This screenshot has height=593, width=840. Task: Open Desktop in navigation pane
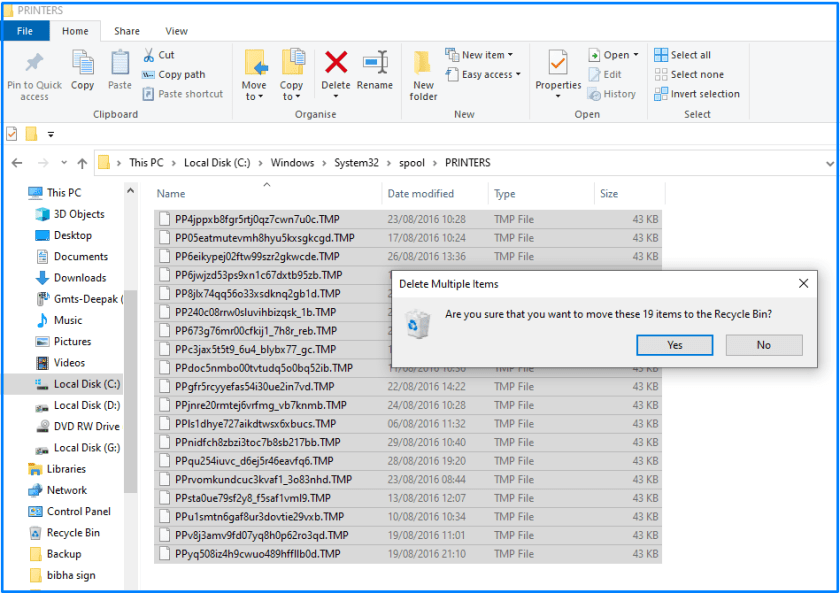pos(63,235)
